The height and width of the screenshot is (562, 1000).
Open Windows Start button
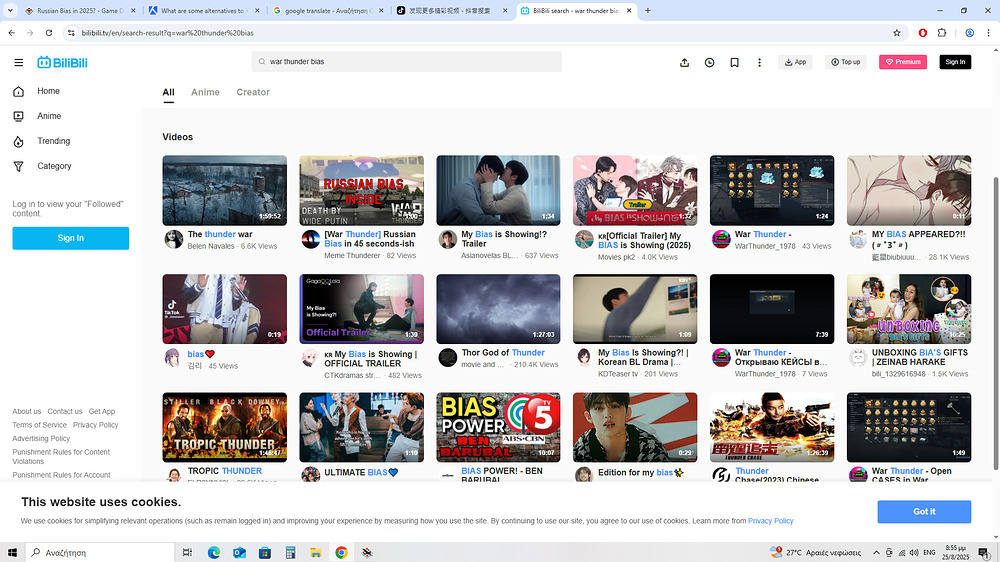[12, 552]
